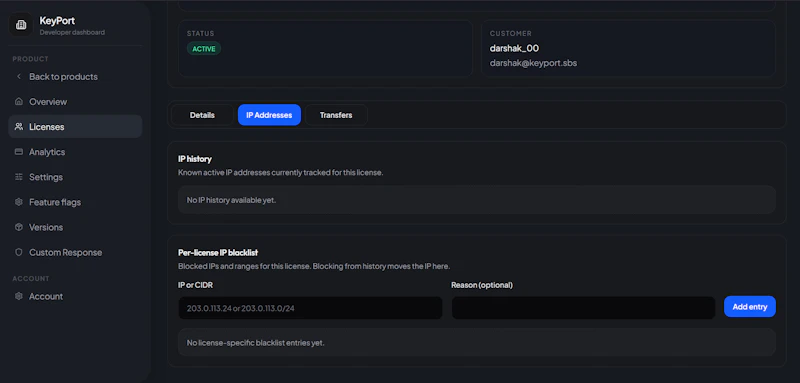This screenshot has height=383, width=800.
Task: Click the 'Known active IP addresses' description
Action: (x=281, y=172)
